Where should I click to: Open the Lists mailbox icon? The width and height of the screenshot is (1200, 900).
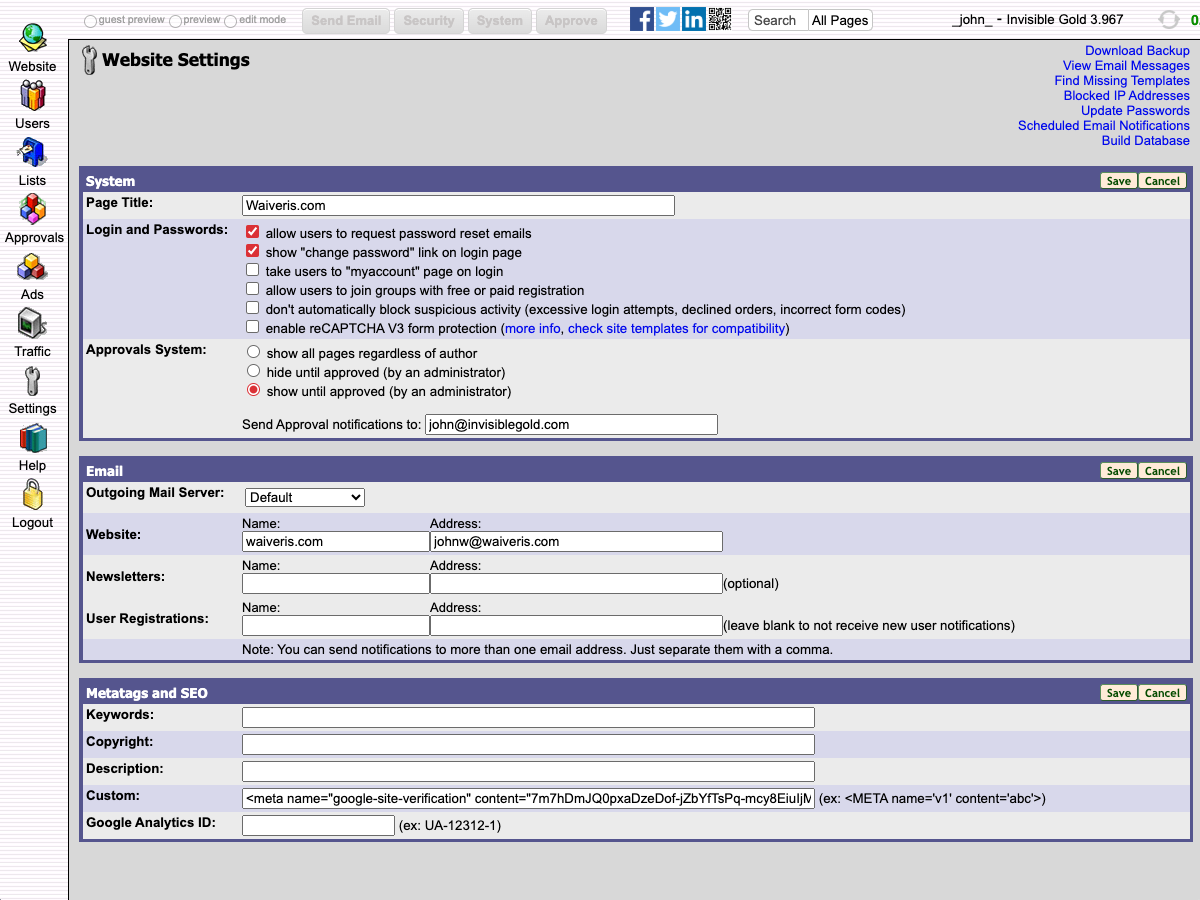32,153
